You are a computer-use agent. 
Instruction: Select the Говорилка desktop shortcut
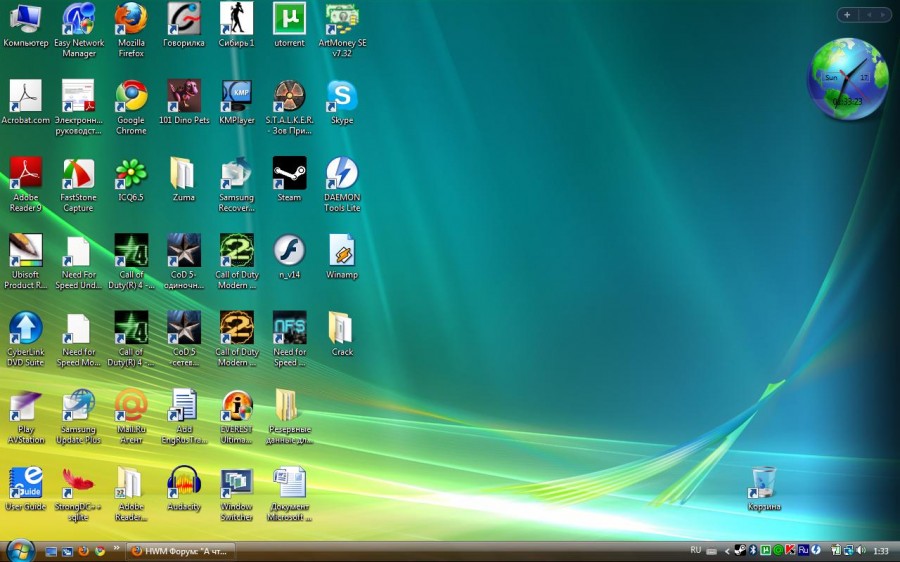(x=184, y=26)
